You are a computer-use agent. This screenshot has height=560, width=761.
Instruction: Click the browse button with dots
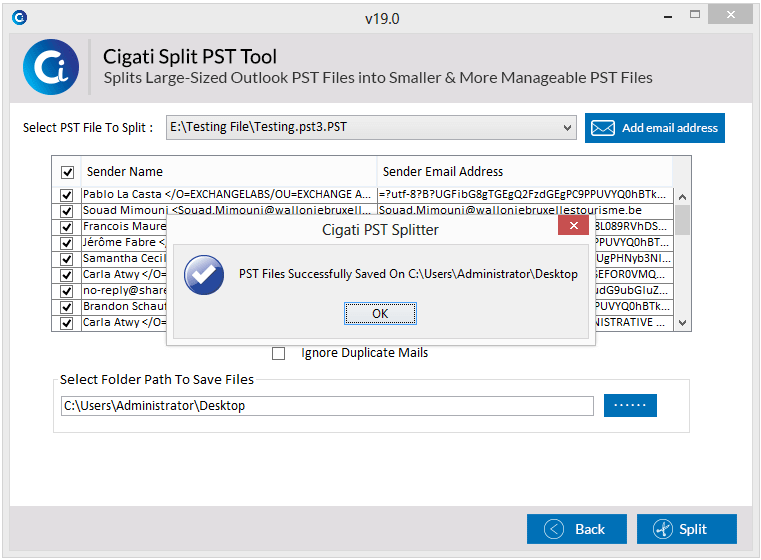630,405
